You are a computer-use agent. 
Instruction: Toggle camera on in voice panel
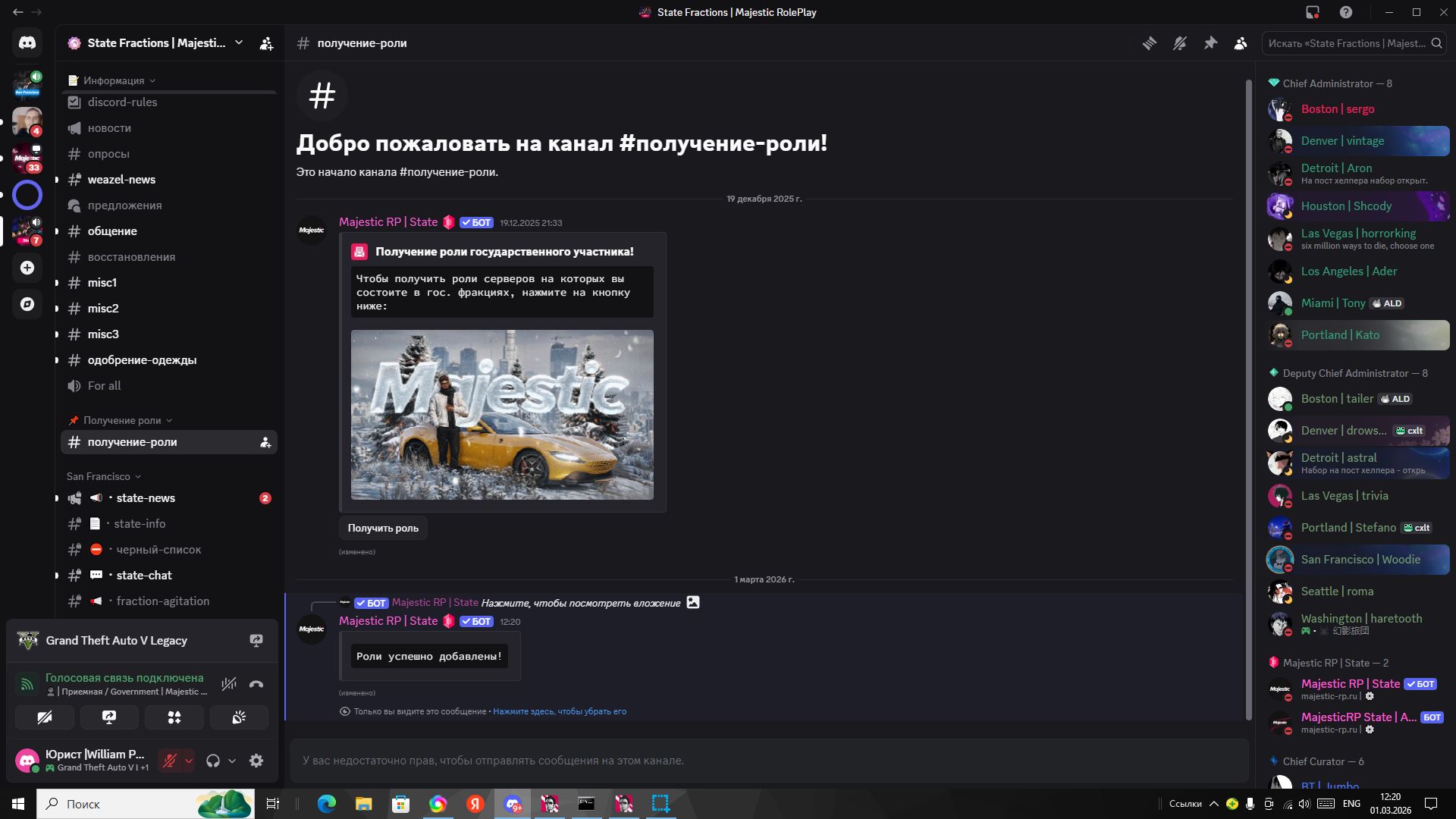45,717
